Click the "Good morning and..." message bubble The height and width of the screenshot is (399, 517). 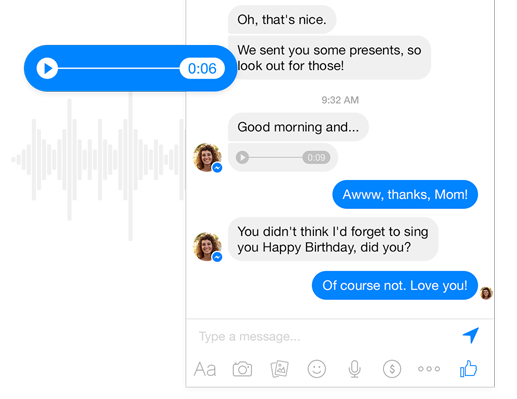298,127
